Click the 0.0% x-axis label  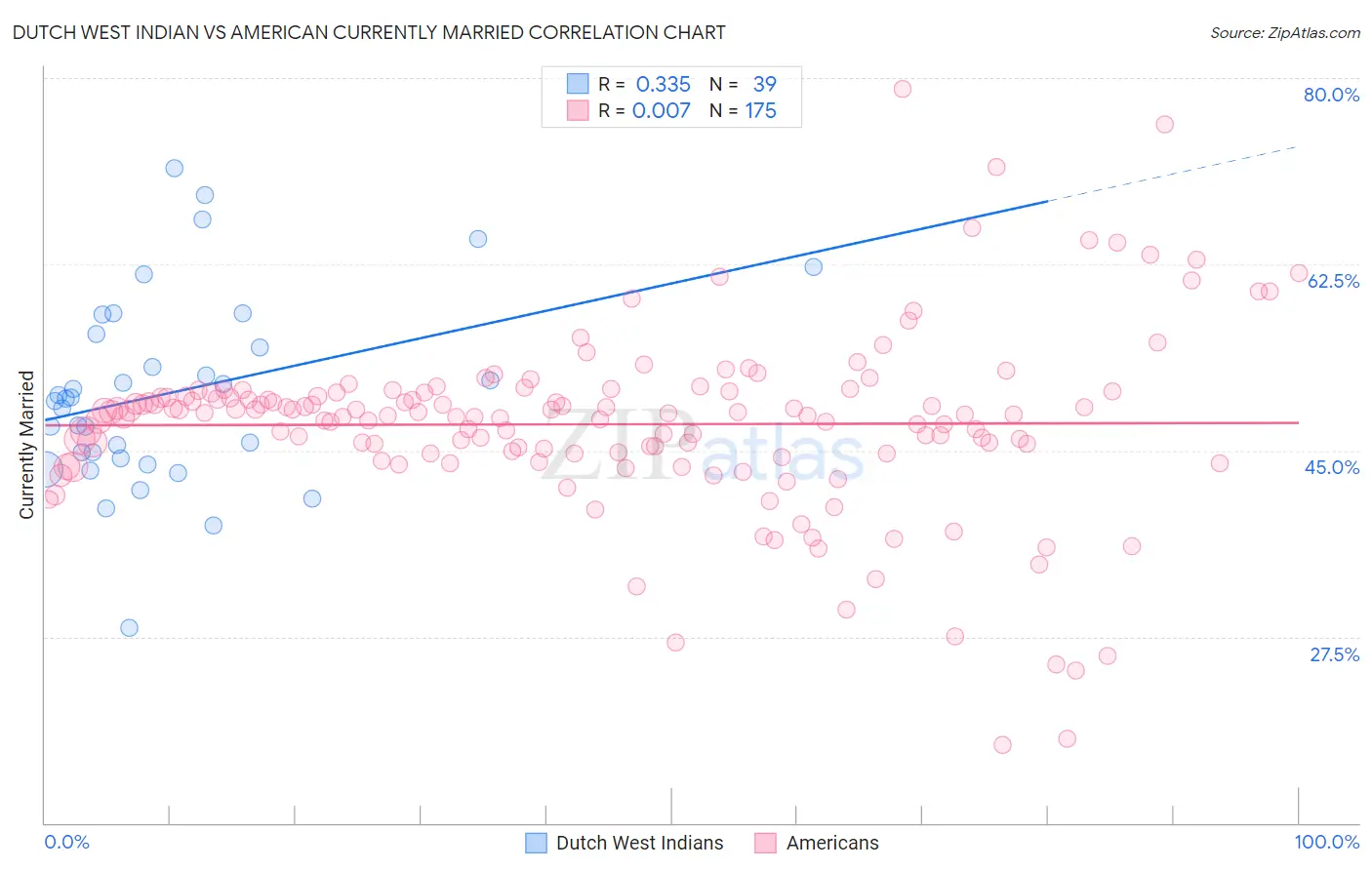tap(66, 842)
